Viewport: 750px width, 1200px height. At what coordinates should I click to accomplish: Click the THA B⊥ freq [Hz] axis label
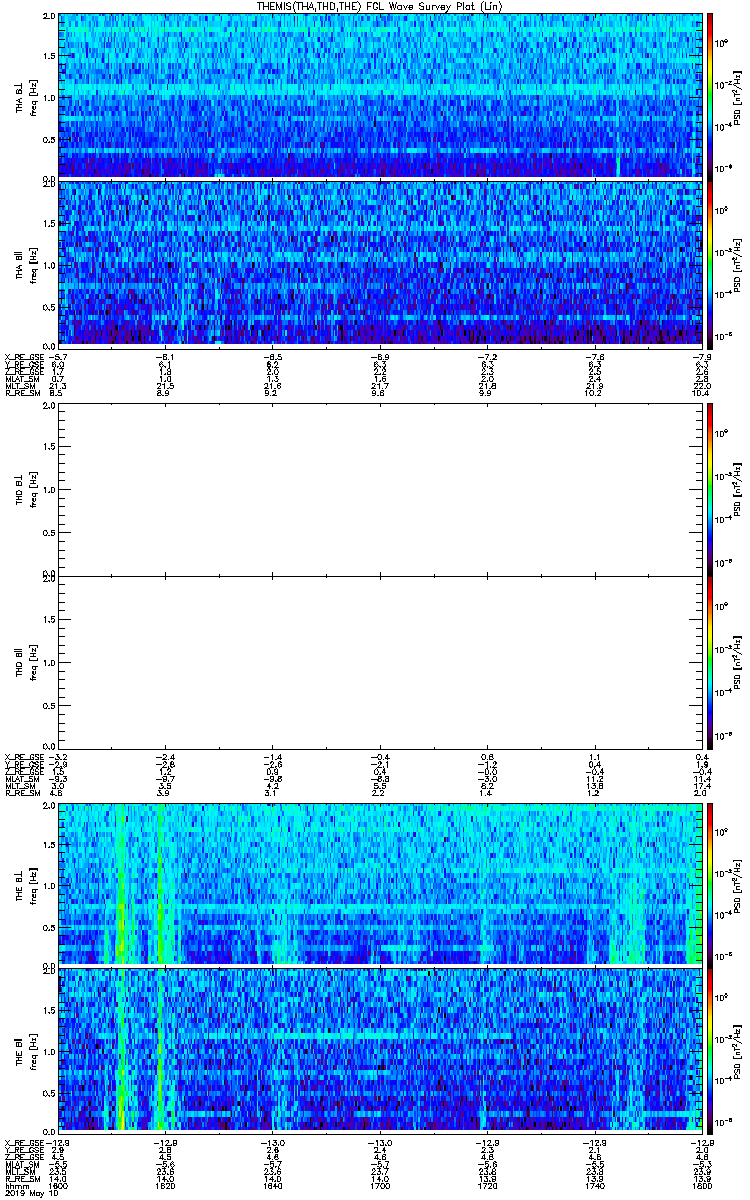[x=32, y=96]
